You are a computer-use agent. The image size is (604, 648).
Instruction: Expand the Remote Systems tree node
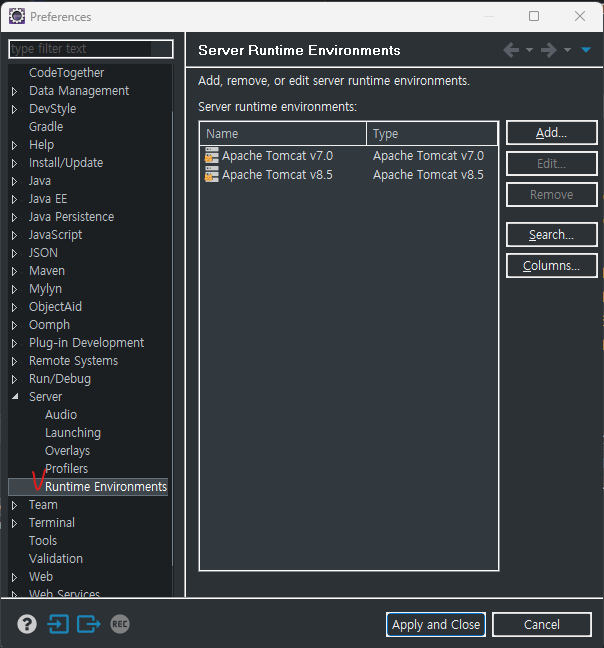(14, 362)
